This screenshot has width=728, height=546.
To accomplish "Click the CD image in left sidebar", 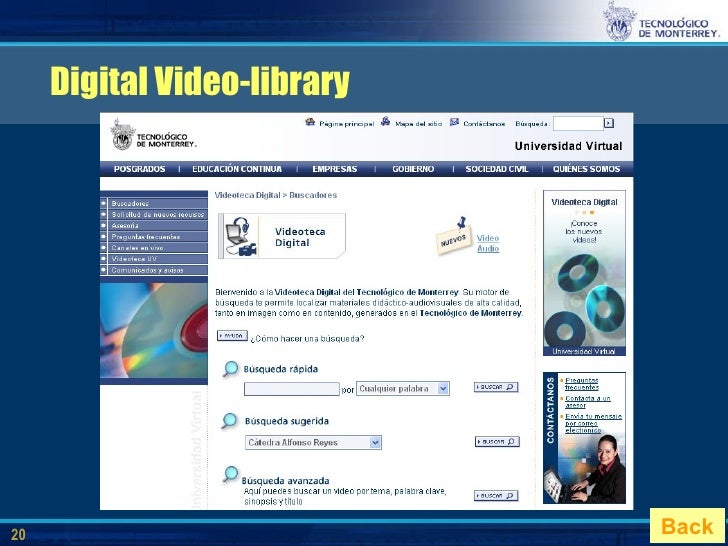I will click(154, 331).
